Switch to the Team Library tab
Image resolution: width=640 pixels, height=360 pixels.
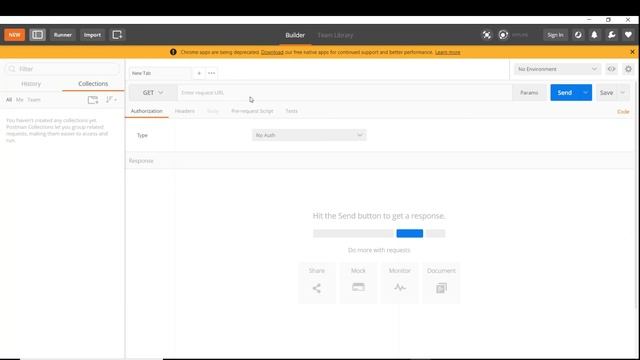click(336, 35)
